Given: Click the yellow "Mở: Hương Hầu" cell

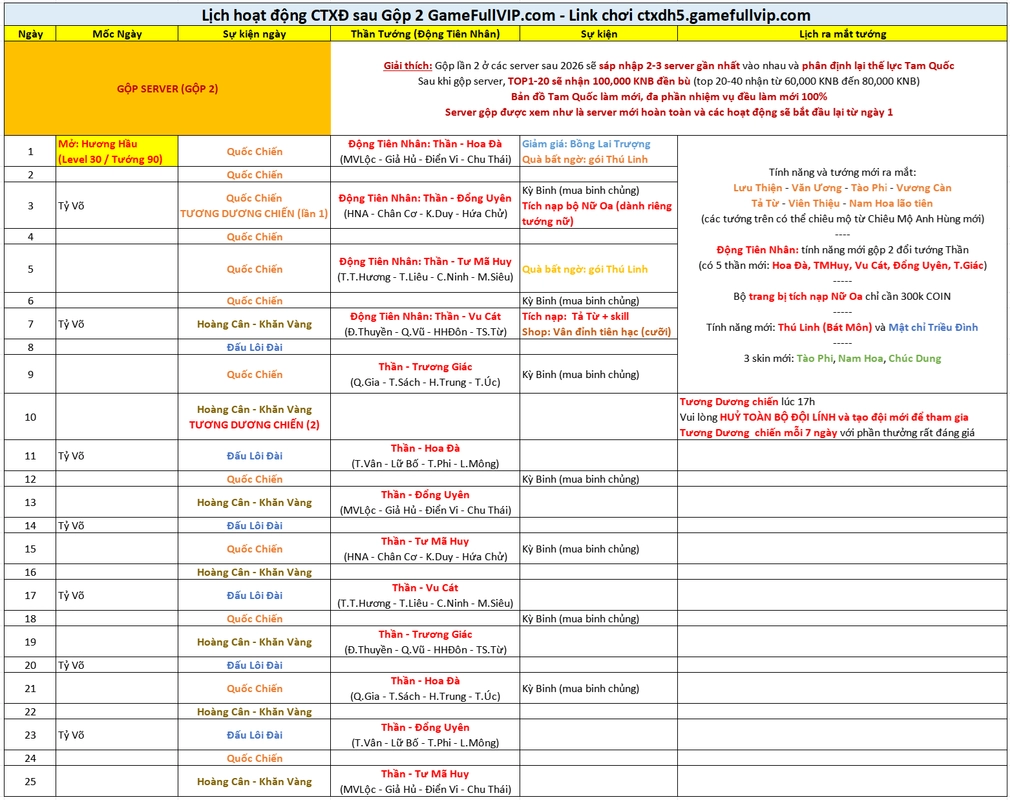Looking at the screenshot, I should (117, 151).
